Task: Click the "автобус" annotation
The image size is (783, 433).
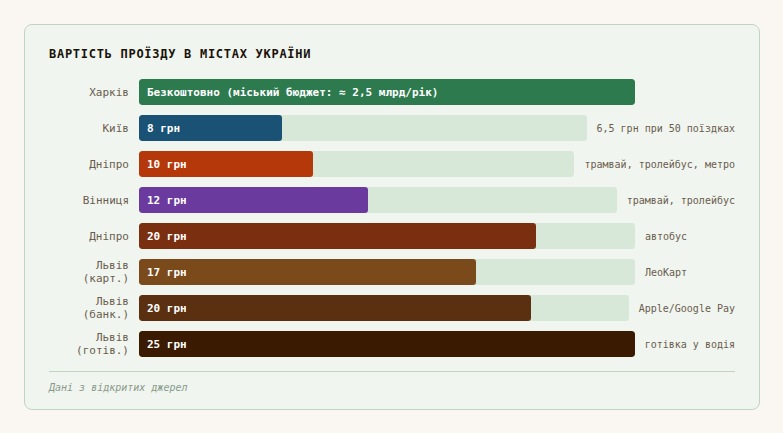Action: [666, 236]
